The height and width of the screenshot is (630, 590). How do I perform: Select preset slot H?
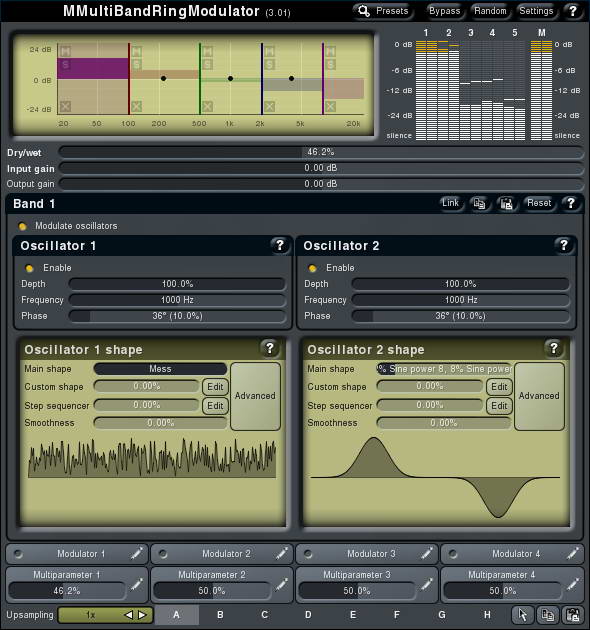click(x=487, y=615)
